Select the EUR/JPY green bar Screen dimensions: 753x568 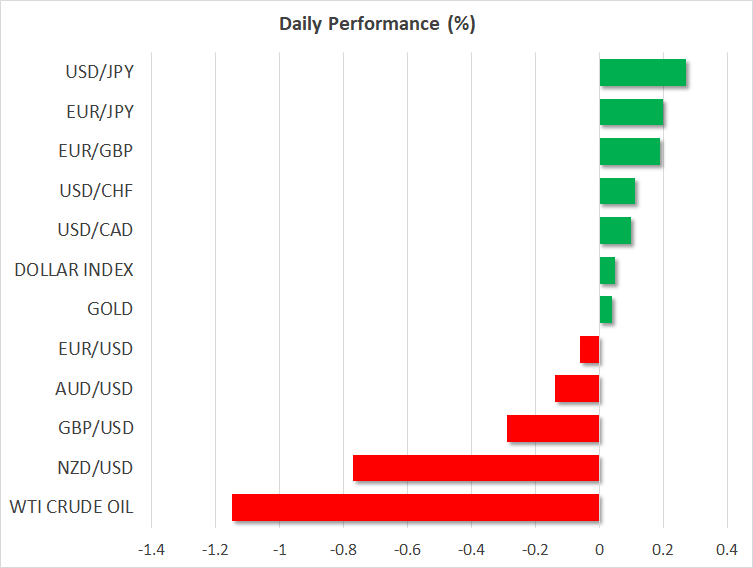pos(631,112)
